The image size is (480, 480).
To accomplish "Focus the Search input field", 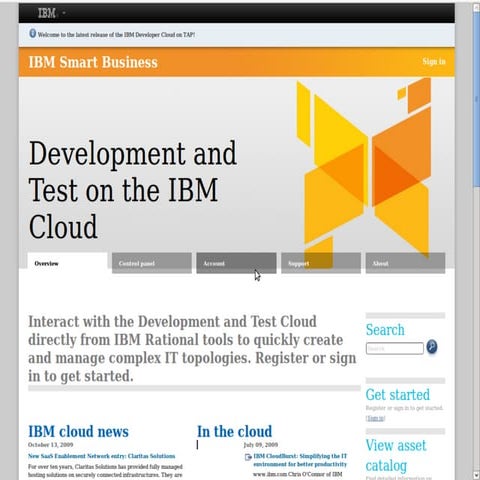I will [x=395, y=348].
